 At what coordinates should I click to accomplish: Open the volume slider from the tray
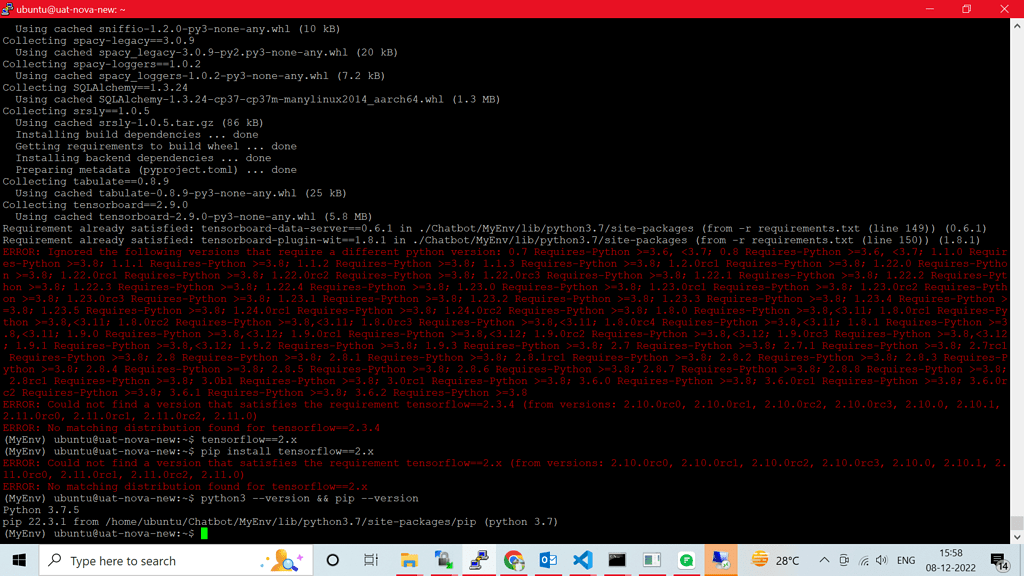pyautogui.click(x=881, y=560)
